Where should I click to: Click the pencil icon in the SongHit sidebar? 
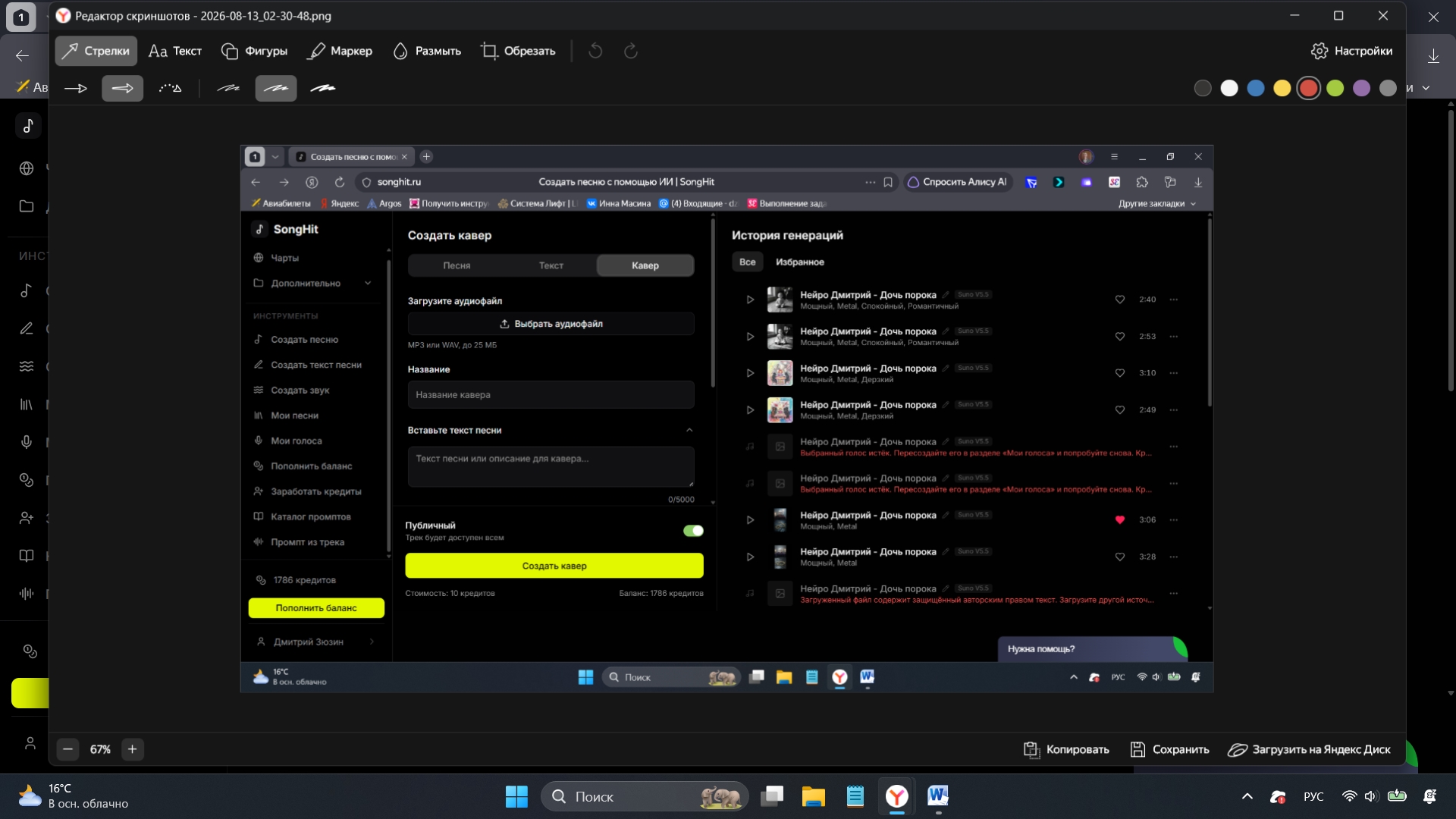tap(27, 328)
